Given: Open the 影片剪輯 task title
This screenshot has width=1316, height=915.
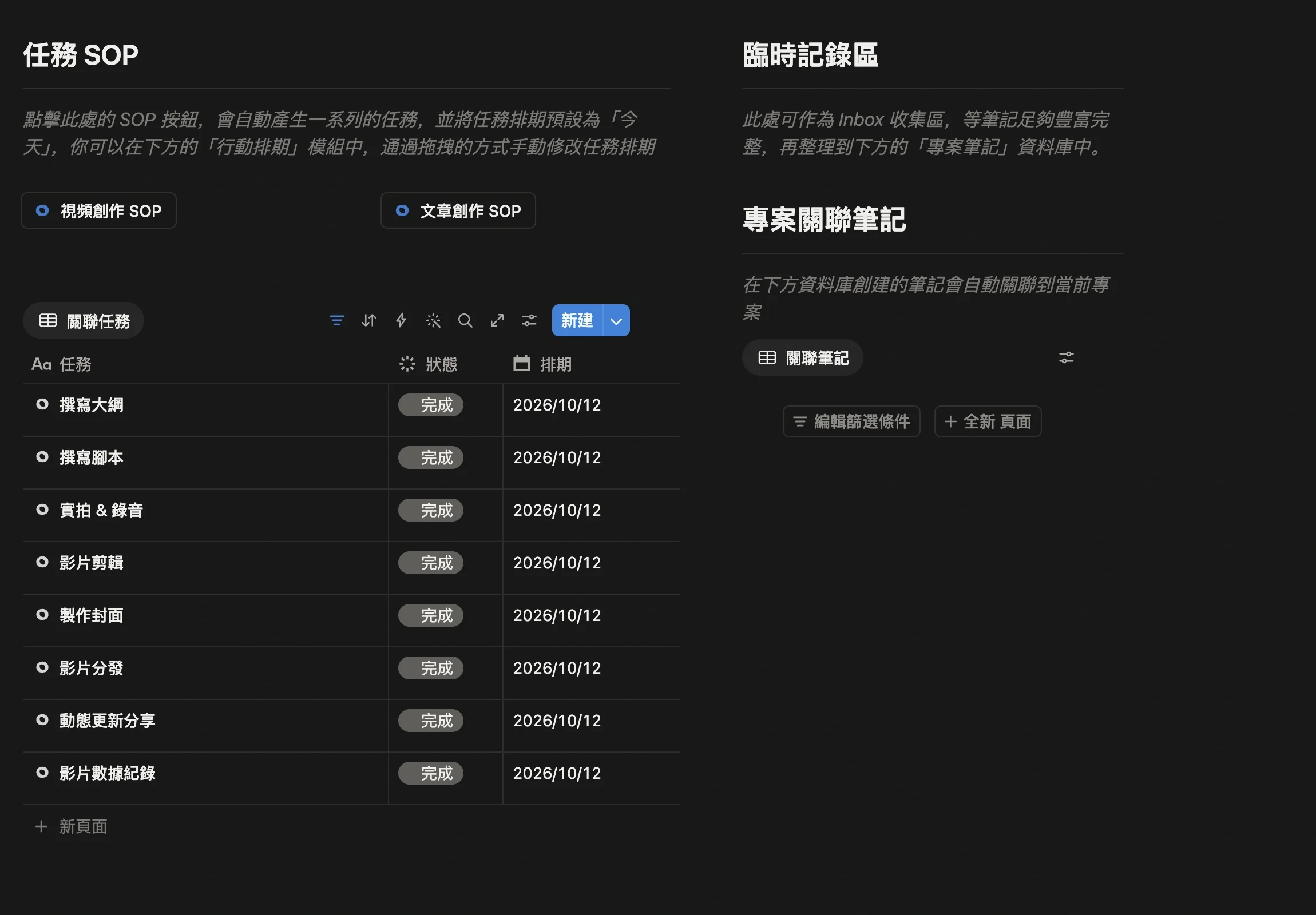Looking at the screenshot, I should (x=92, y=563).
